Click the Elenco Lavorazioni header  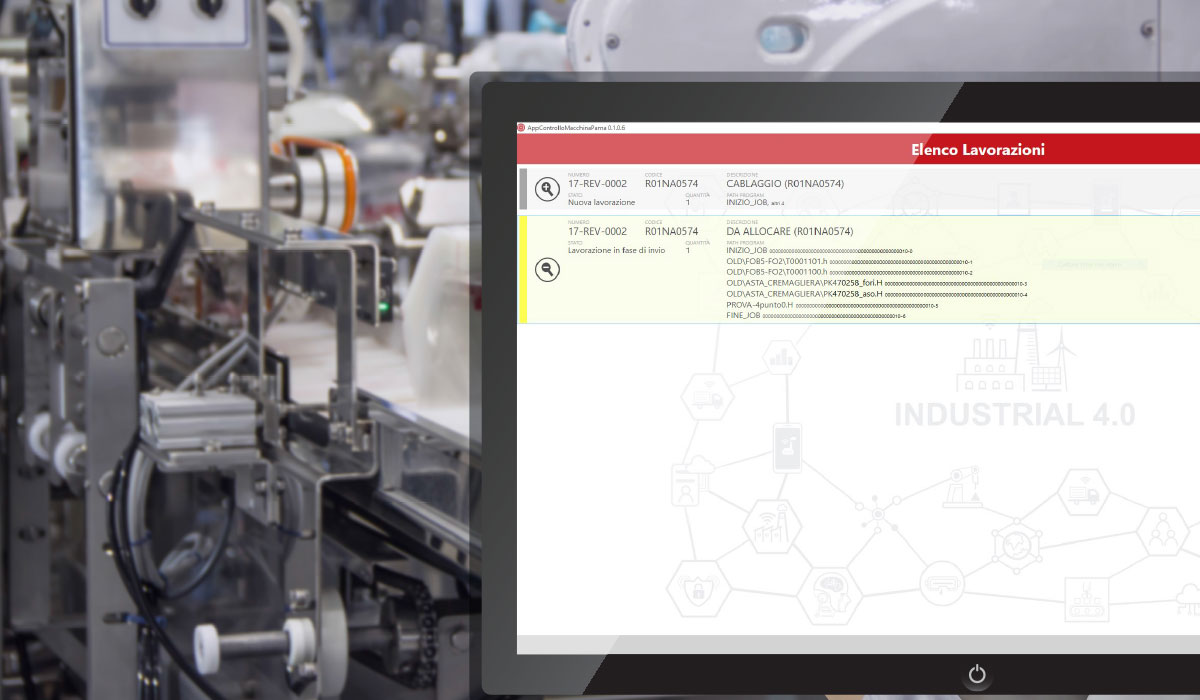point(977,150)
